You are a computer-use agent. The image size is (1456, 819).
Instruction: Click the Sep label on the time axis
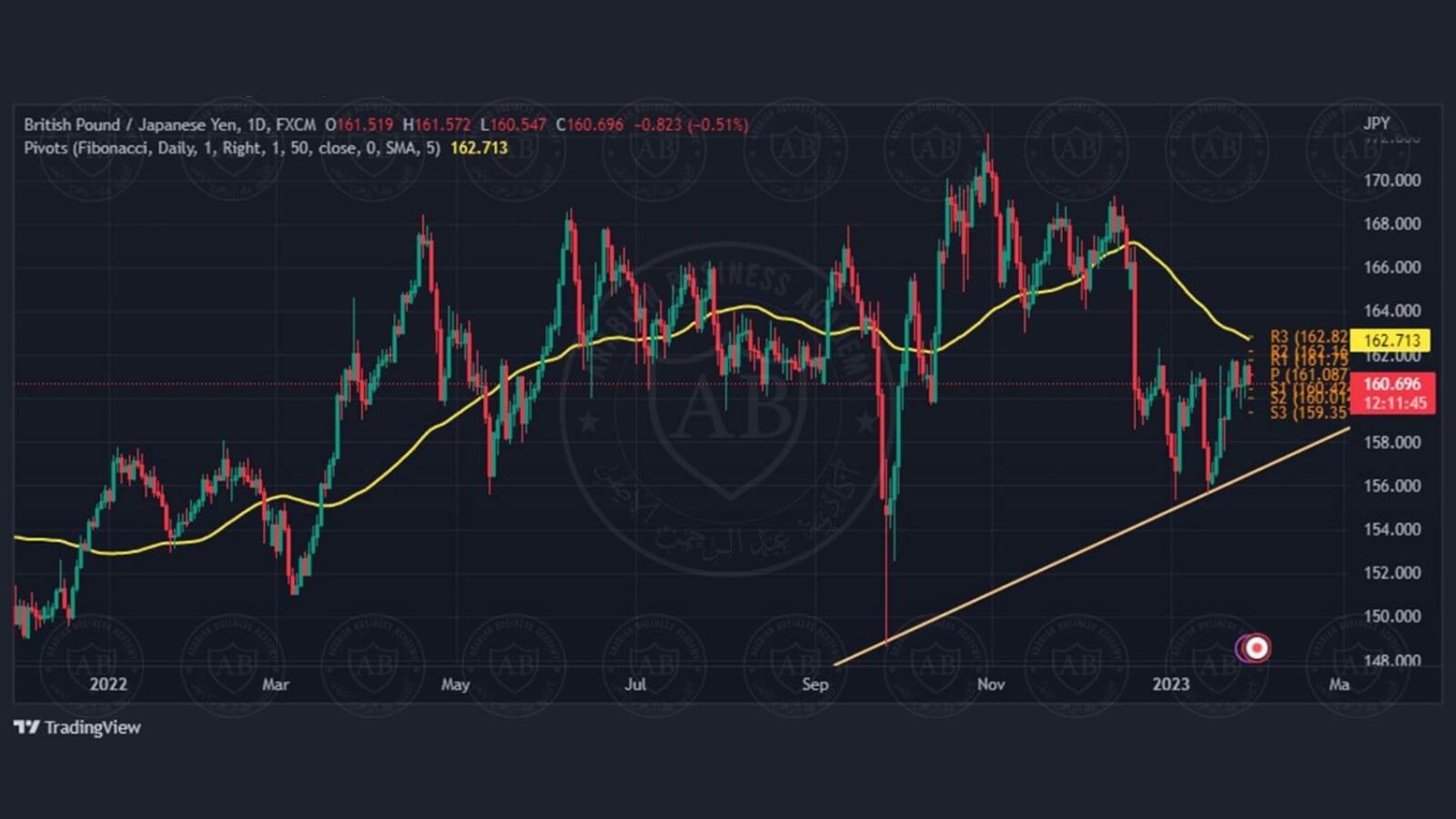(815, 684)
